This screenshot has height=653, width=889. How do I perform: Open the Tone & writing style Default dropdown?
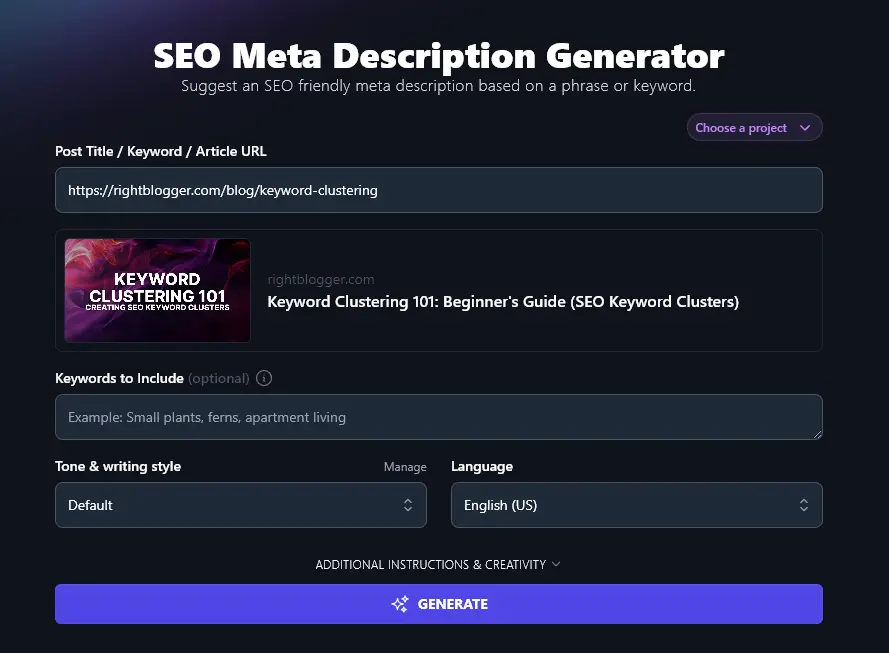(x=240, y=505)
